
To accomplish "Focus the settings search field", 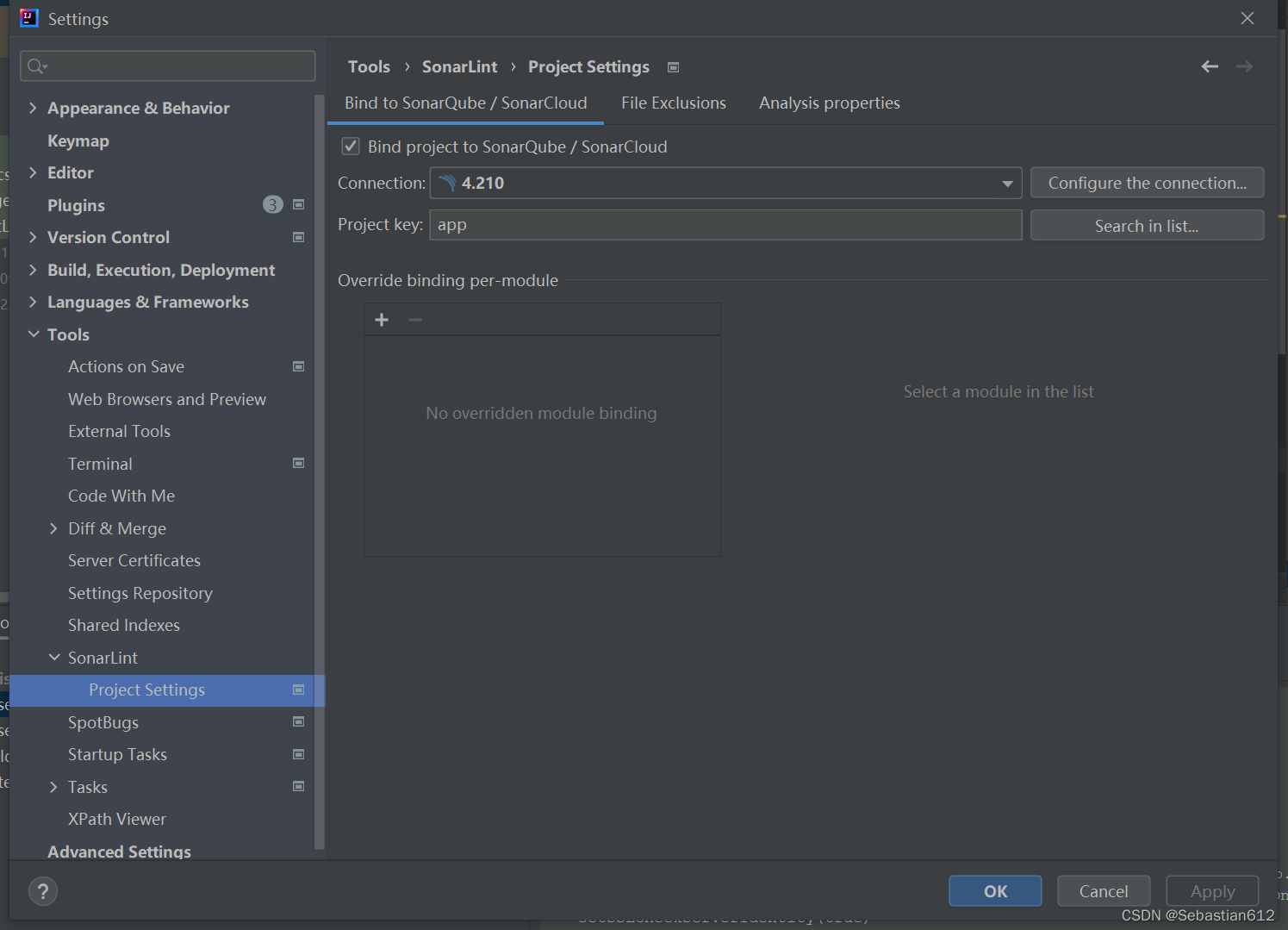I will [168, 66].
